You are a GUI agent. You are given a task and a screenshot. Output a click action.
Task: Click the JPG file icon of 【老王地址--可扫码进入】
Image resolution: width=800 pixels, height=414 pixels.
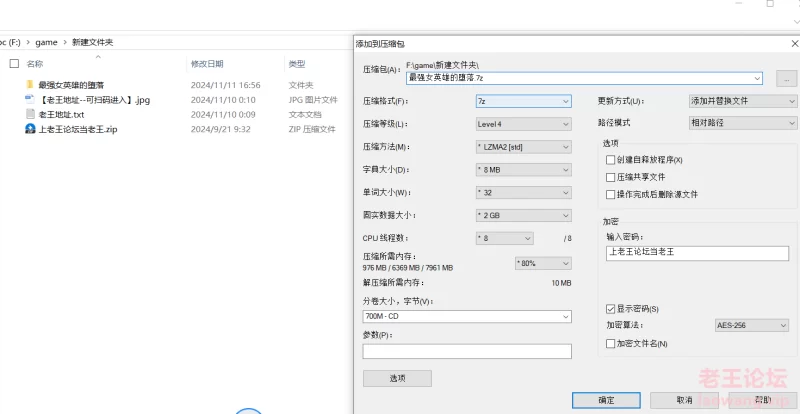(x=30, y=100)
